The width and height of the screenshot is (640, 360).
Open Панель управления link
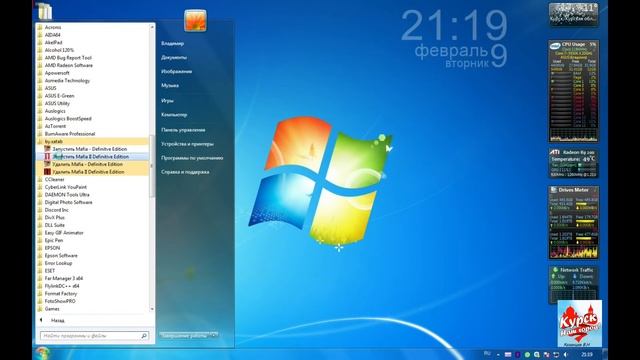click(183, 130)
